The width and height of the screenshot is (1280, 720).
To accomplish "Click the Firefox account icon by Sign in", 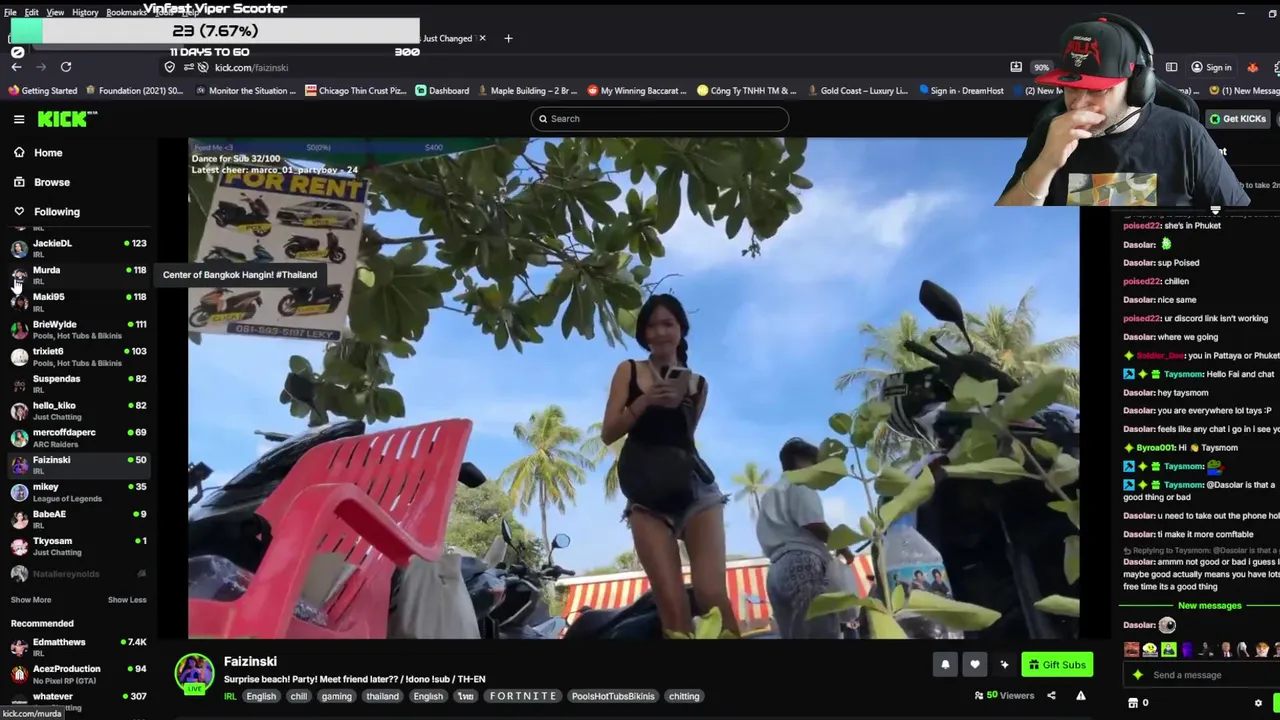I will coord(1197,67).
